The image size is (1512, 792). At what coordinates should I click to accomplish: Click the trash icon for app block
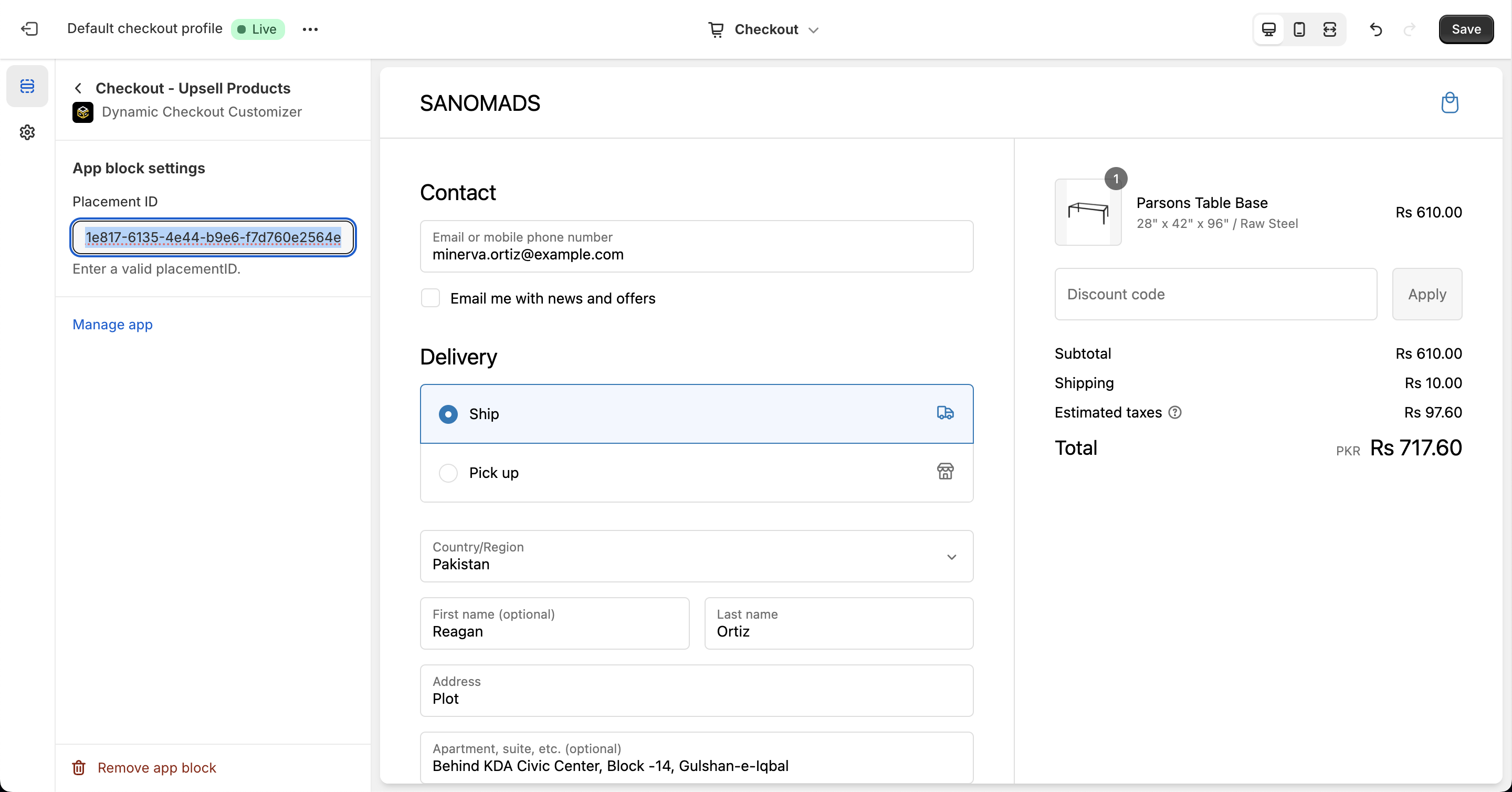click(x=79, y=768)
